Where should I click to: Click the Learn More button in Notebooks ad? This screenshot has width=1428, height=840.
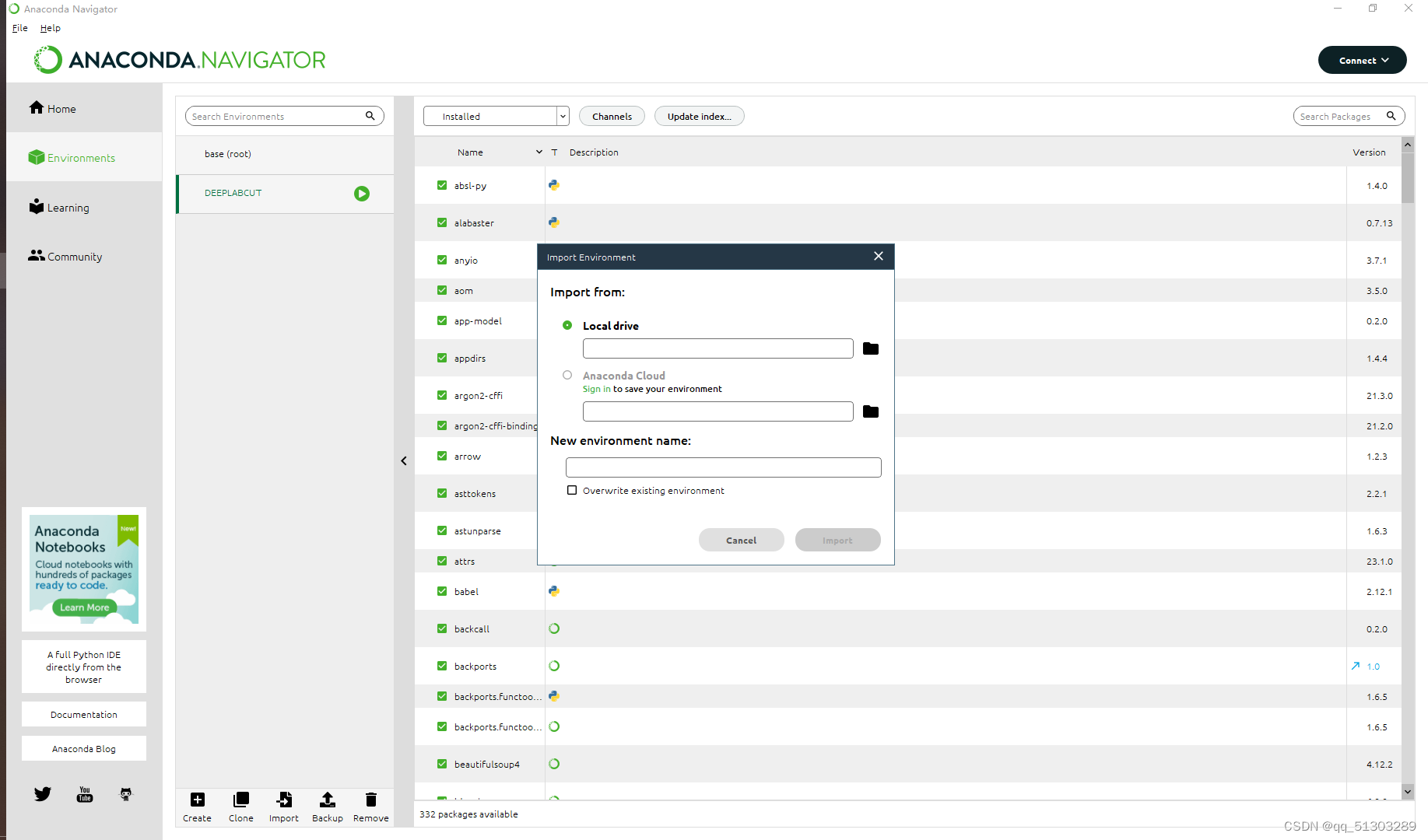pos(85,607)
